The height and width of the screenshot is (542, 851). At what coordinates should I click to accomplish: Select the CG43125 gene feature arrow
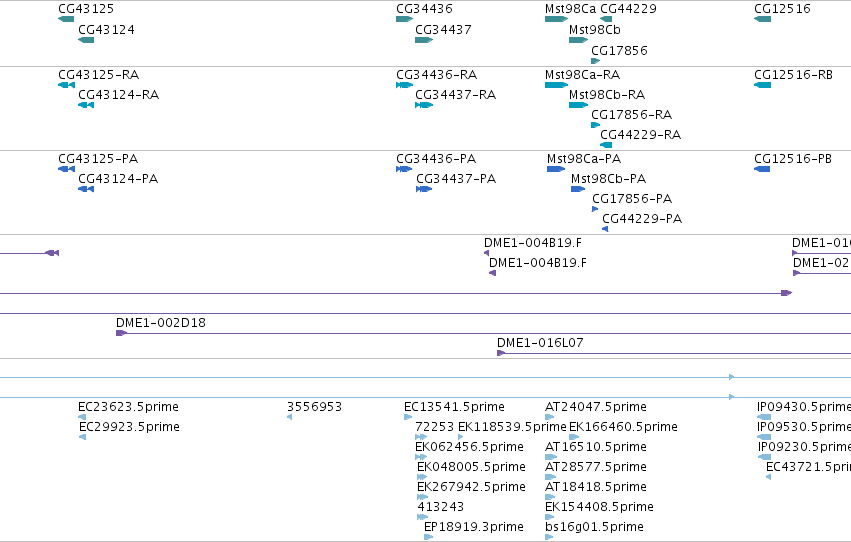click(66, 19)
